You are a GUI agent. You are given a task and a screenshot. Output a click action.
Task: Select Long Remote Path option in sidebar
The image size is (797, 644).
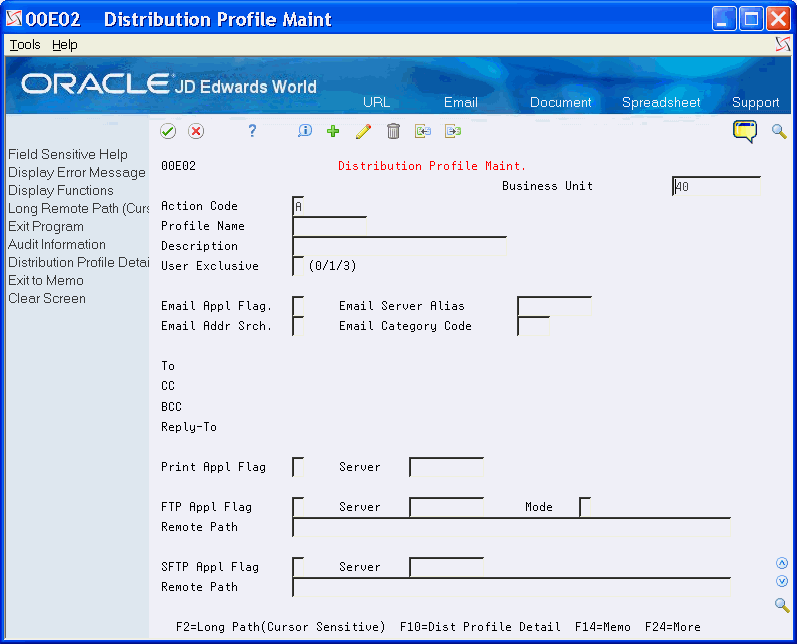click(x=78, y=208)
